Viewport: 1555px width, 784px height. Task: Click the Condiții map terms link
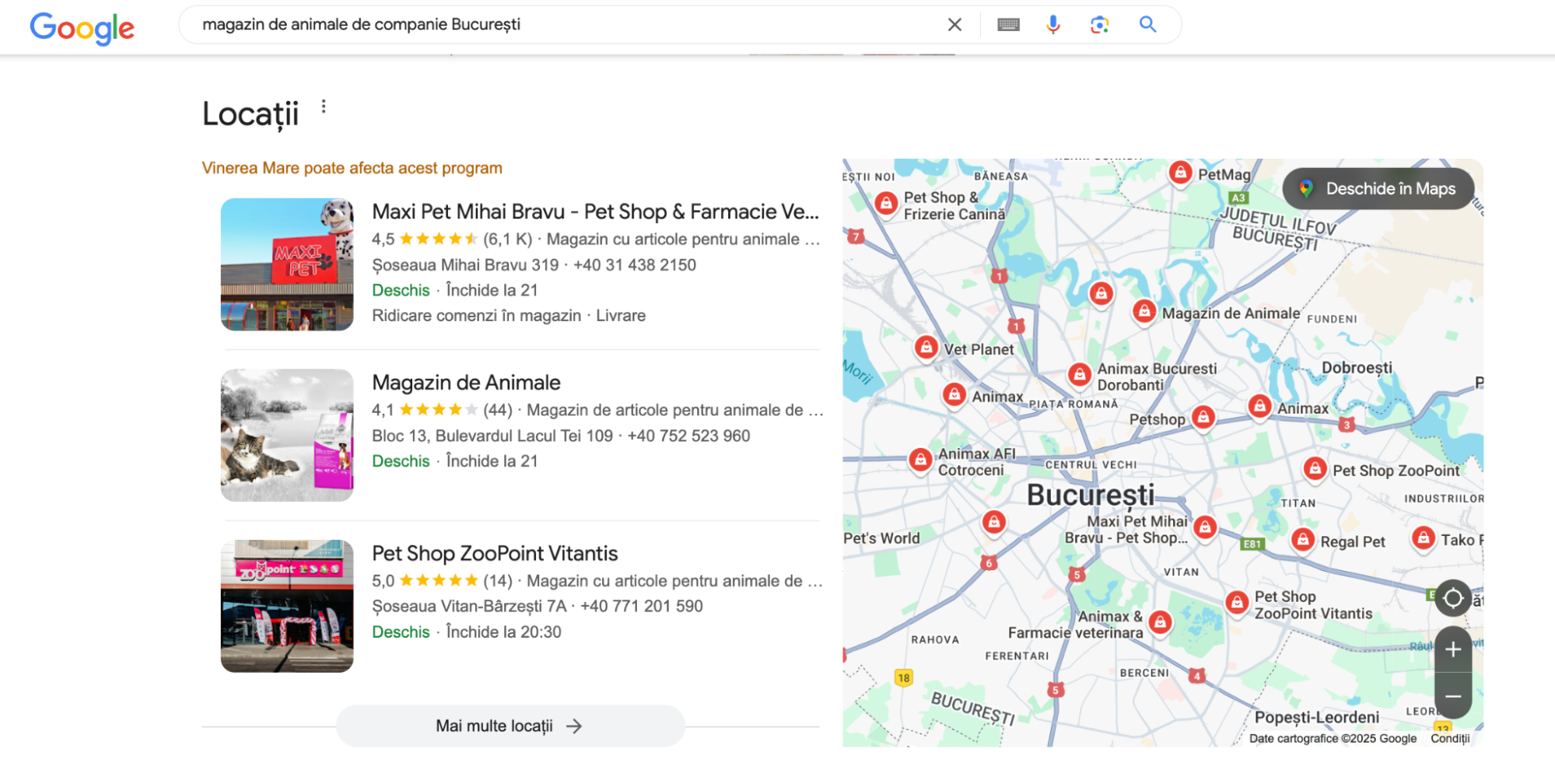click(x=1450, y=738)
